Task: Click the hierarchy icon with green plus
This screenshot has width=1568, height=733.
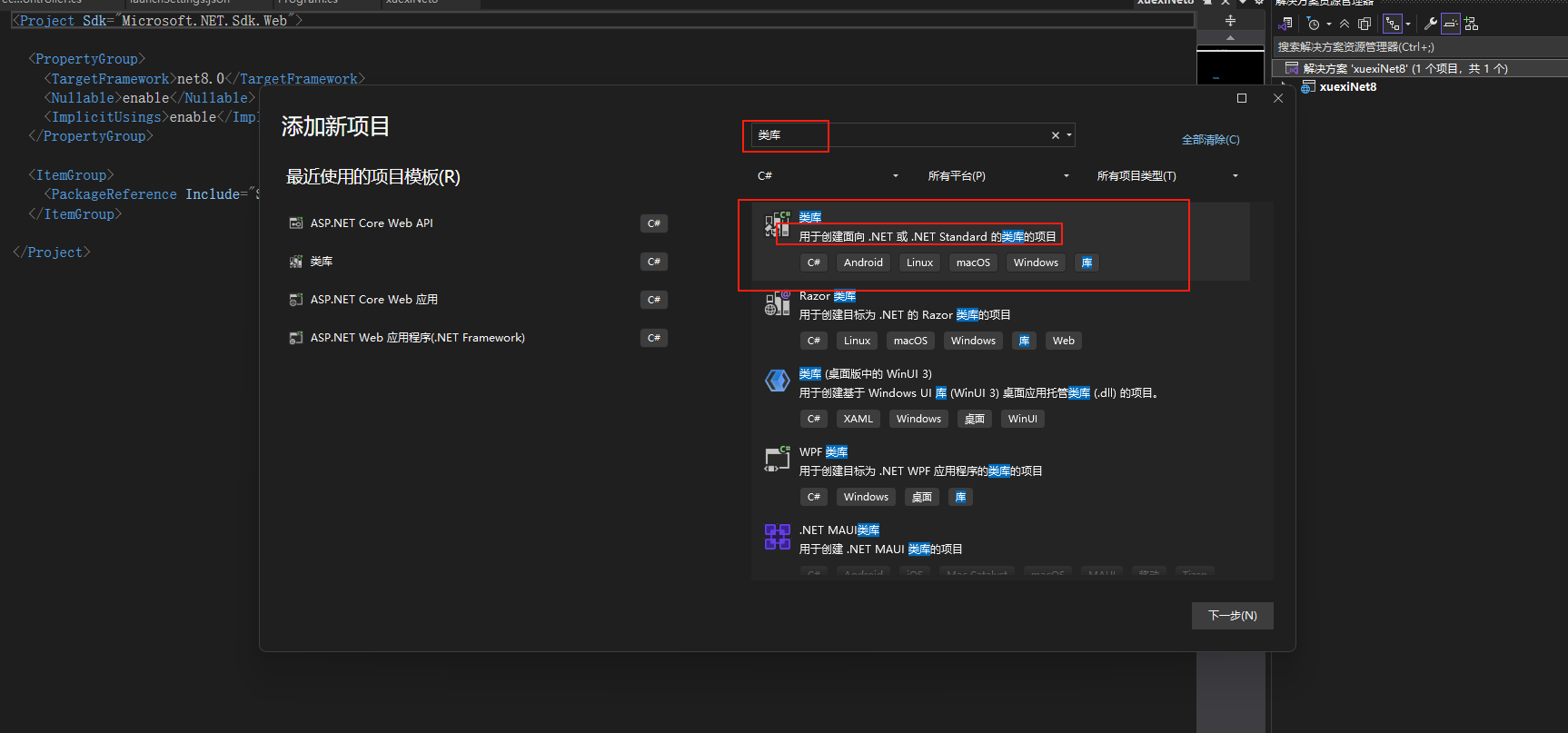Action: (1472, 24)
